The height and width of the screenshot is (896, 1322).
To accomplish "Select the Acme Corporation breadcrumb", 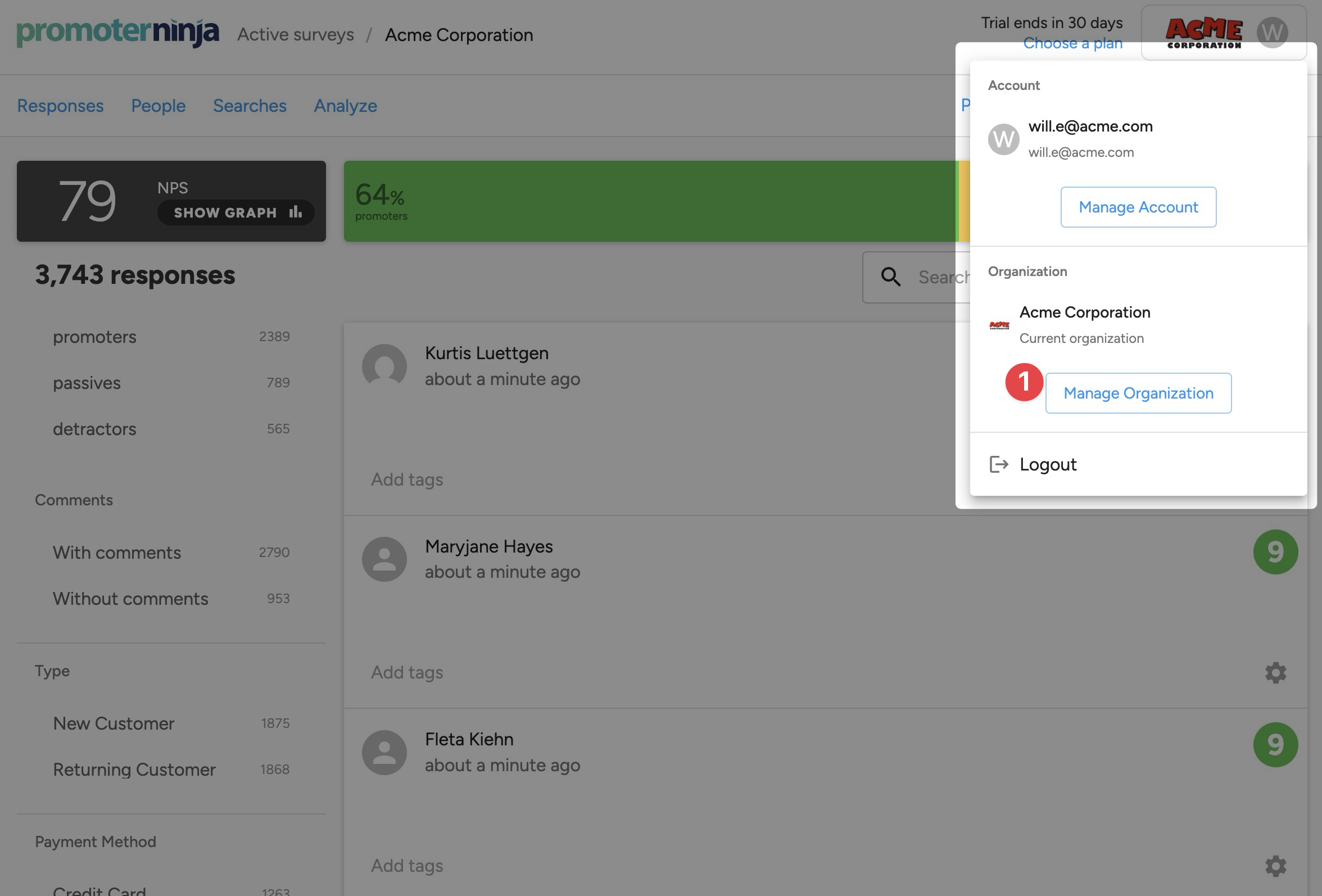I will click(x=459, y=35).
